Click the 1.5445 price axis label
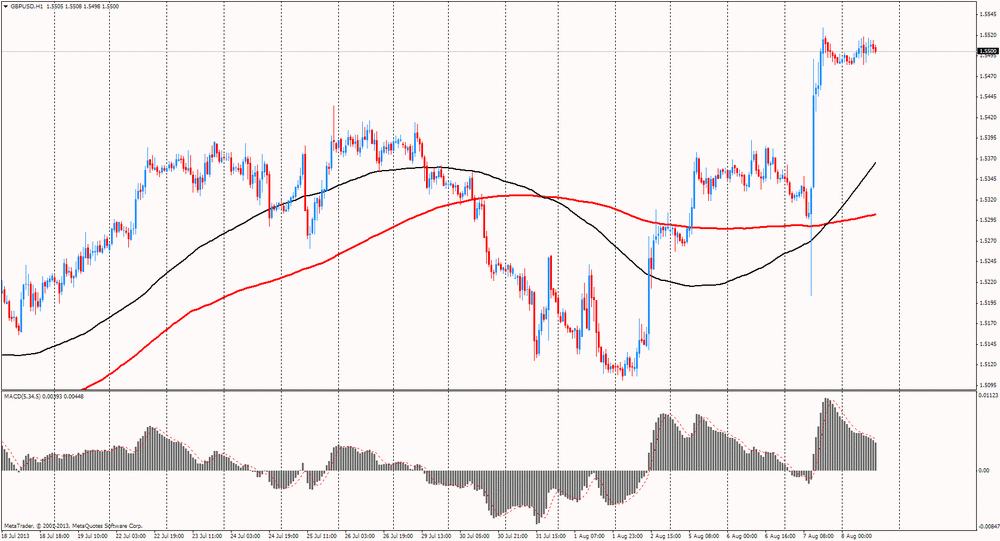Screen dimensions: 1000x541 click(988, 96)
